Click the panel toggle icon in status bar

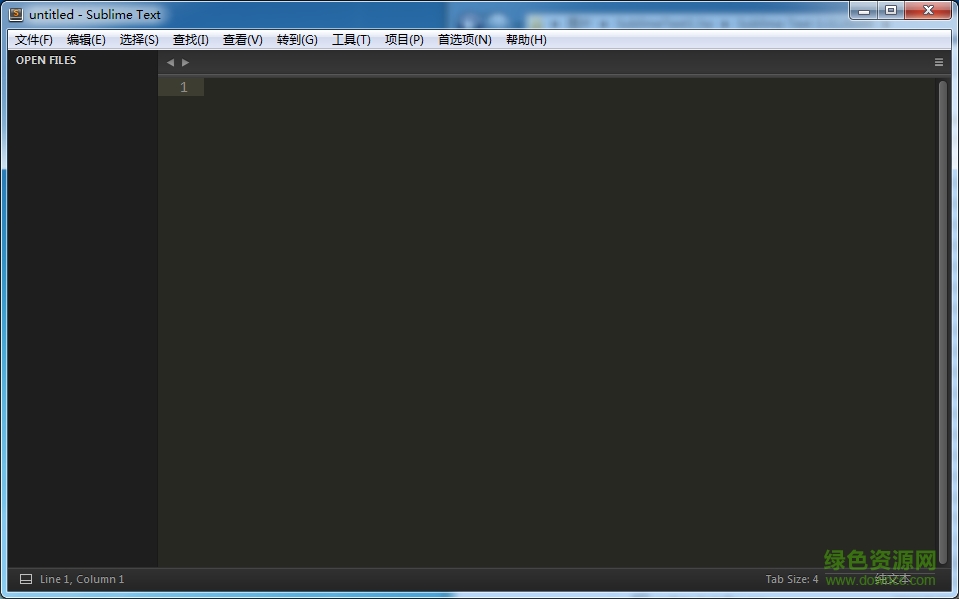coord(26,578)
